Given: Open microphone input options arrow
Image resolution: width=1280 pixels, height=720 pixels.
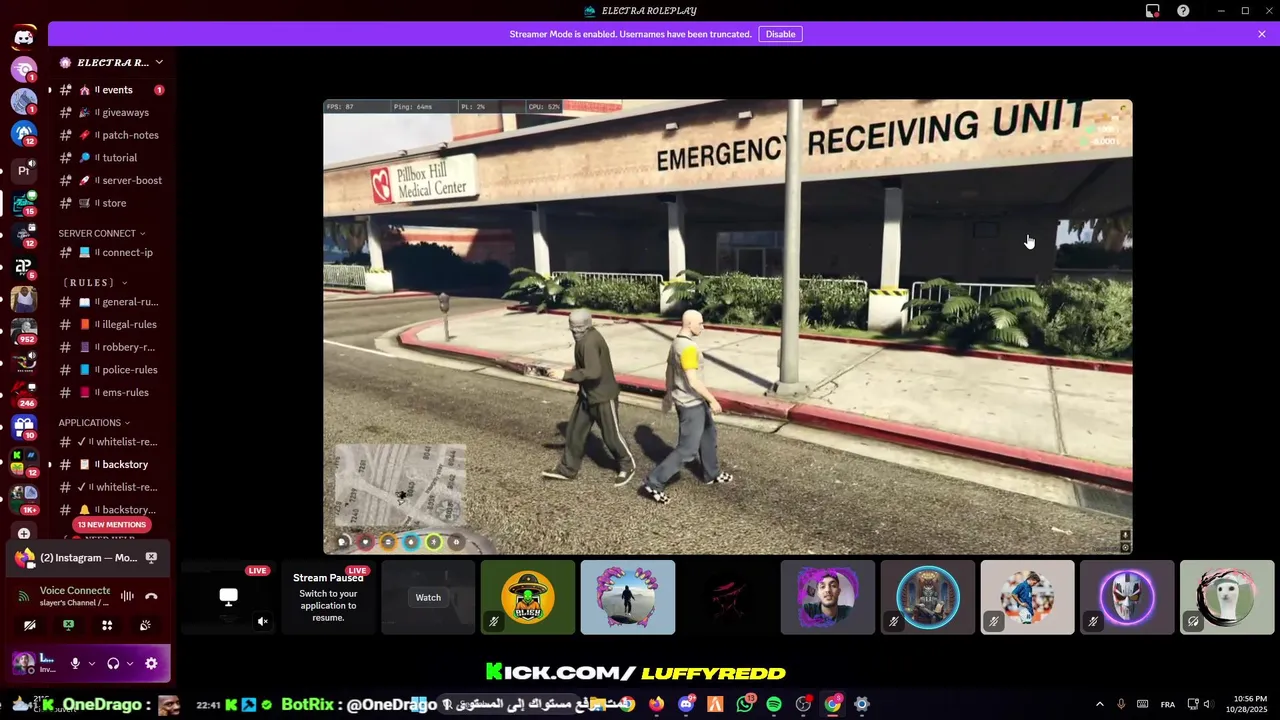Looking at the screenshot, I should coord(92,663).
